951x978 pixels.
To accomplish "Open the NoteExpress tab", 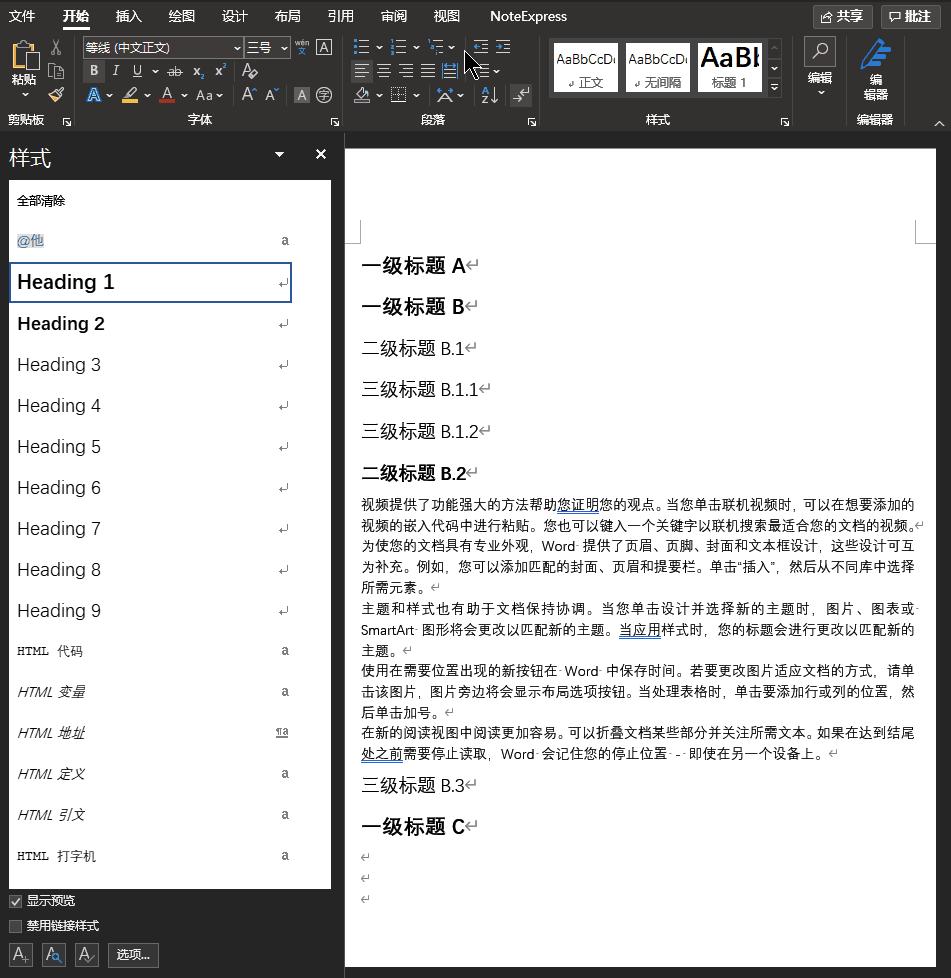I will click(528, 16).
